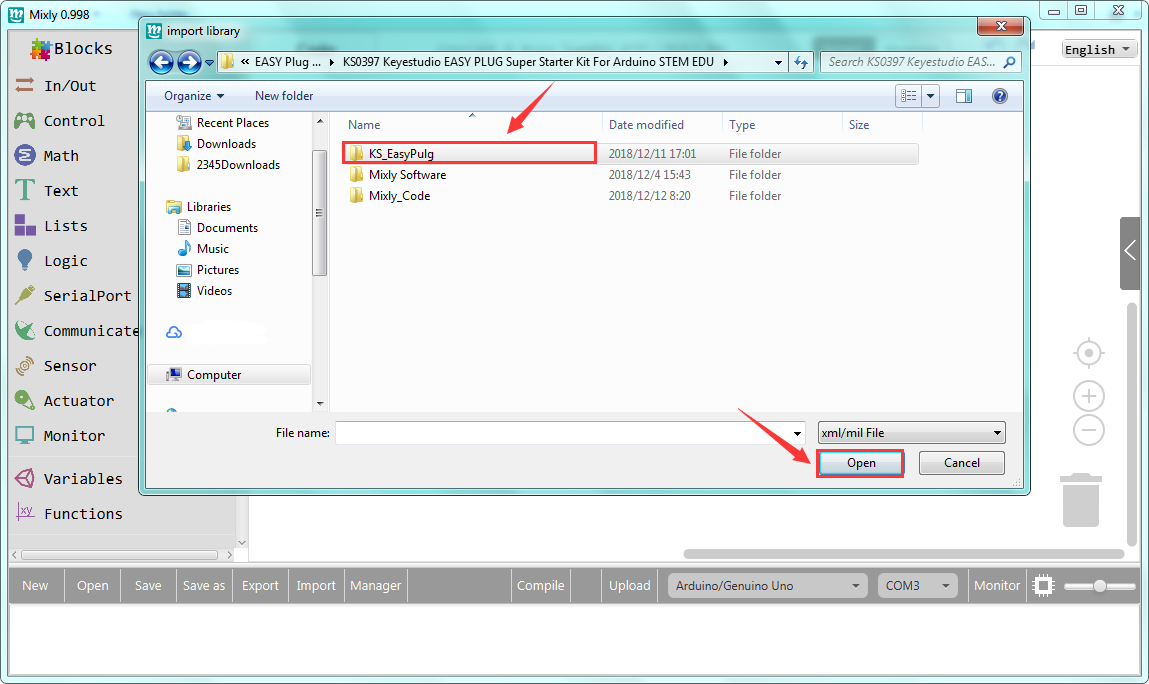
Task: Click the Back navigation arrow in dialog
Action: [x=161, y=62]
